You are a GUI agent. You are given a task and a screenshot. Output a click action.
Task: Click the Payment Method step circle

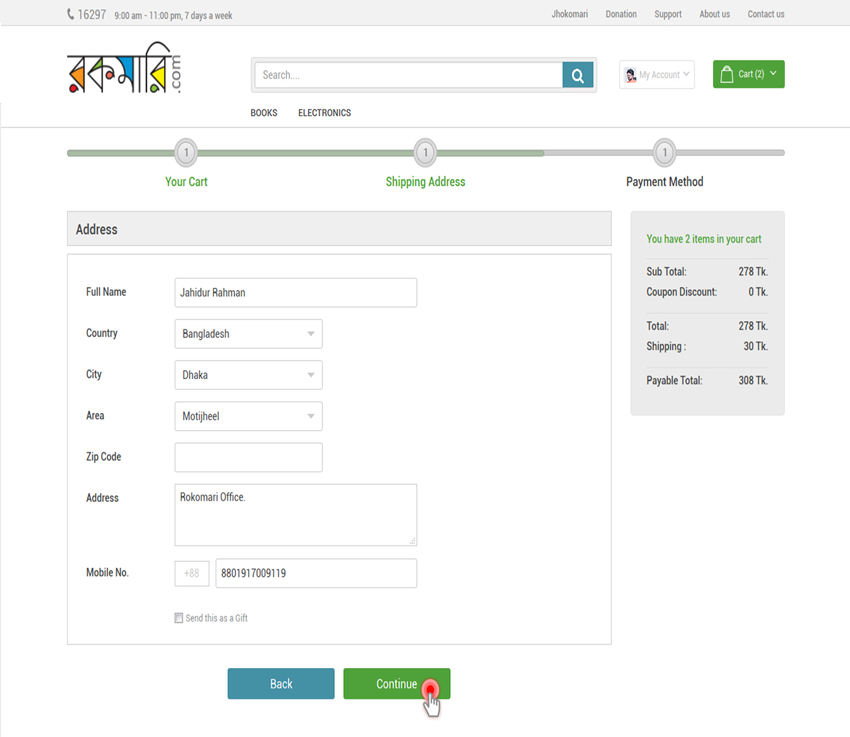pos(664,153)
